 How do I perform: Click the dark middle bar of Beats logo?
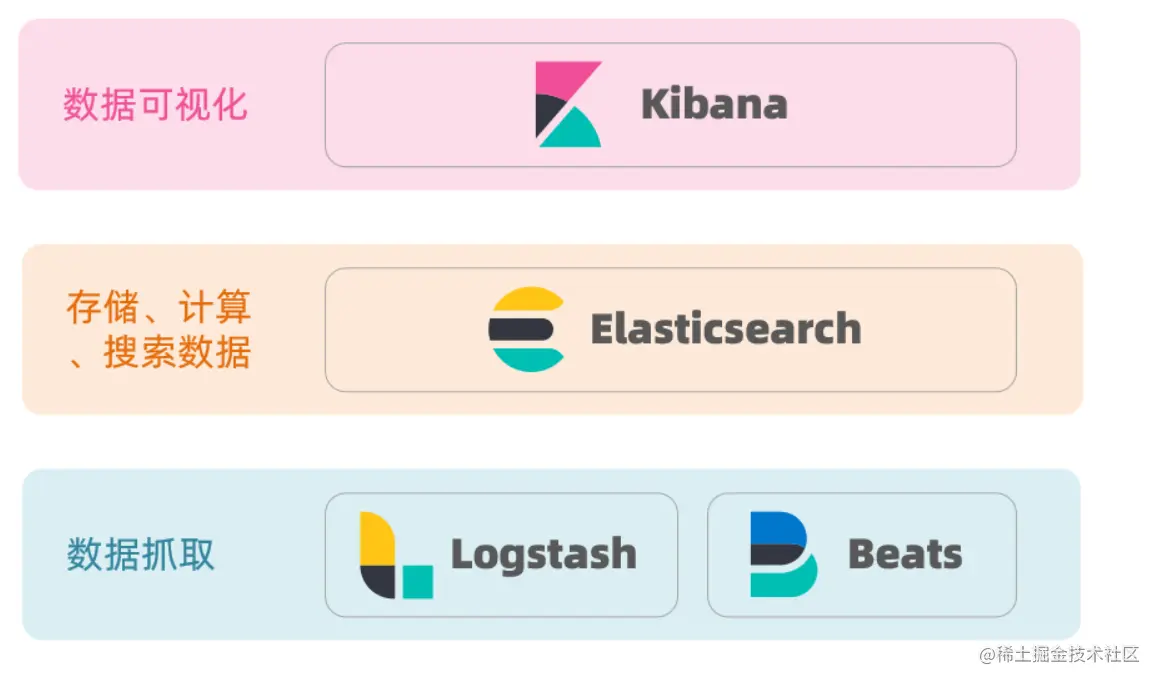click(777, 555)
